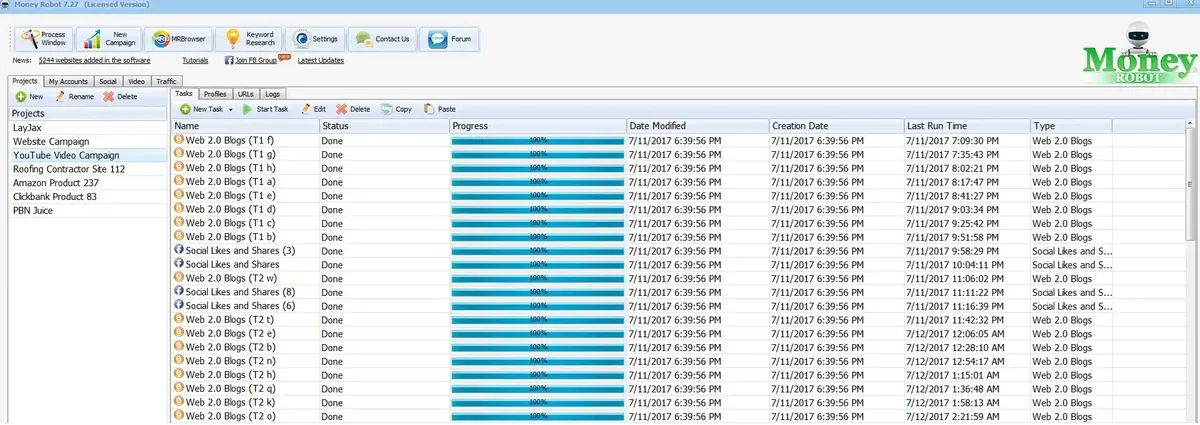Viewport: 1200px width, 425px height.
Task: Switch to the Projects tab
Action: (x=24, y=81)
